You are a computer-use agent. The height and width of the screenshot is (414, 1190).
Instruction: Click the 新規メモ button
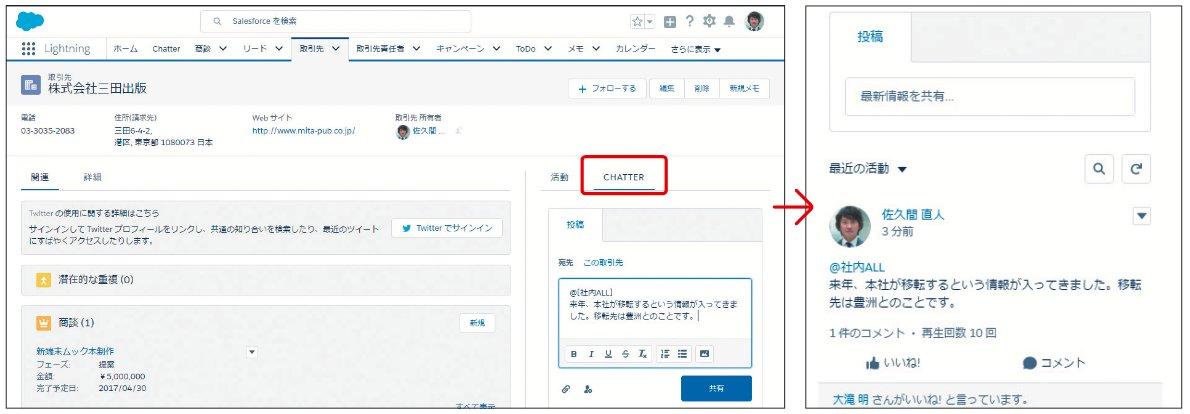coord(744,89)
